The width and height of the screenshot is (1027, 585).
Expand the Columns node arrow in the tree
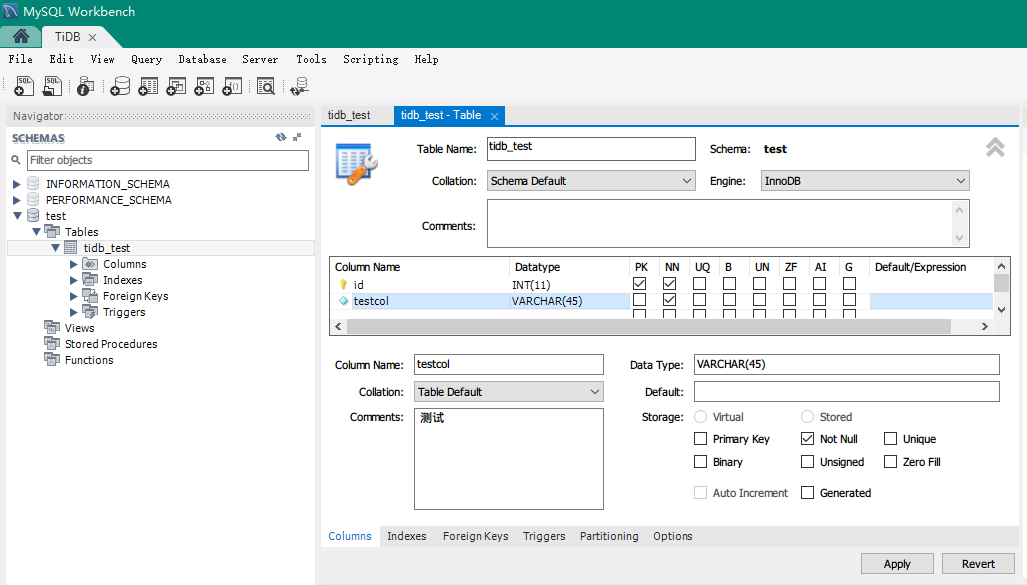(x=74, y=264)
